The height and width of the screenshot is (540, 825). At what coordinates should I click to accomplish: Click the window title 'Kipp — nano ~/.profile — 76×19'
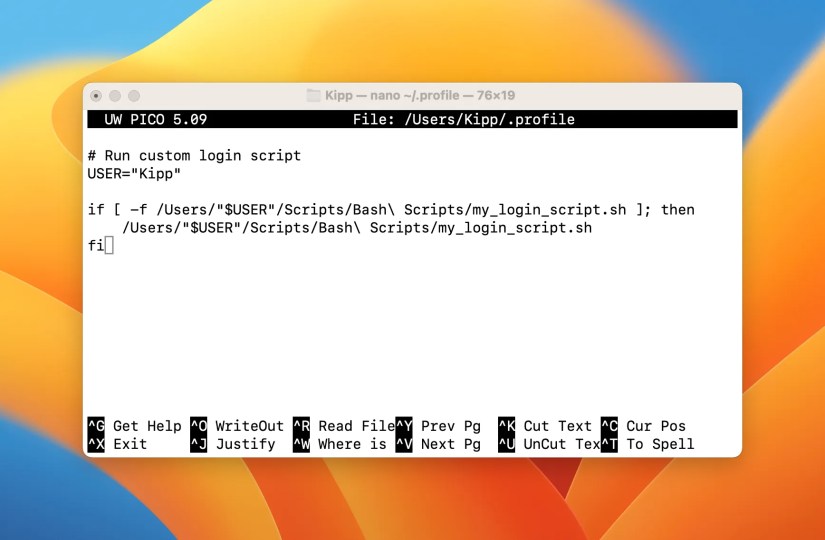(420, 96)
